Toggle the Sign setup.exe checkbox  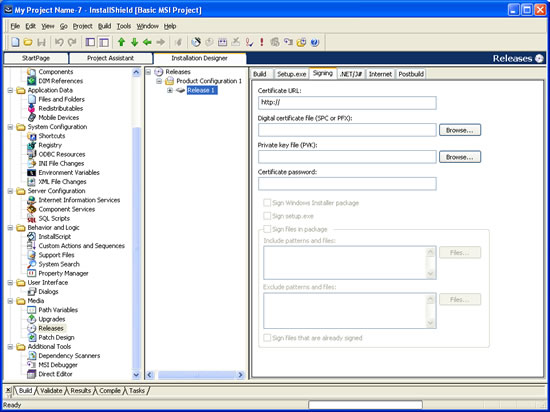coord(267,216)
